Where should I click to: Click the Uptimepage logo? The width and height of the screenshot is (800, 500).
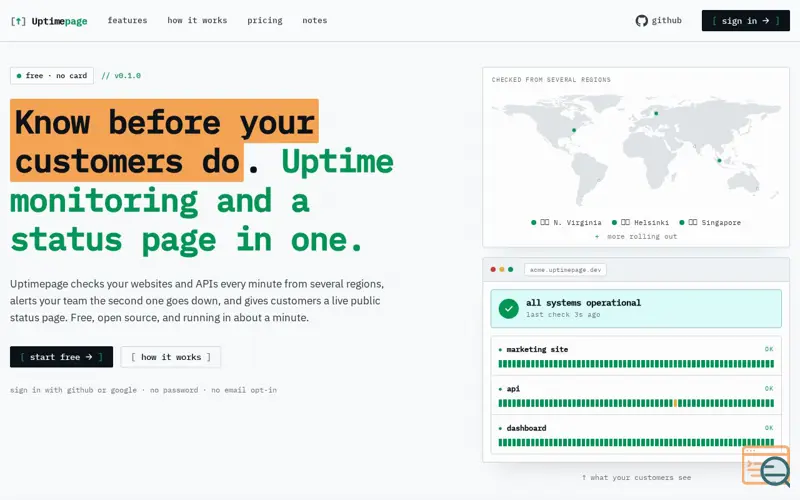49,21
